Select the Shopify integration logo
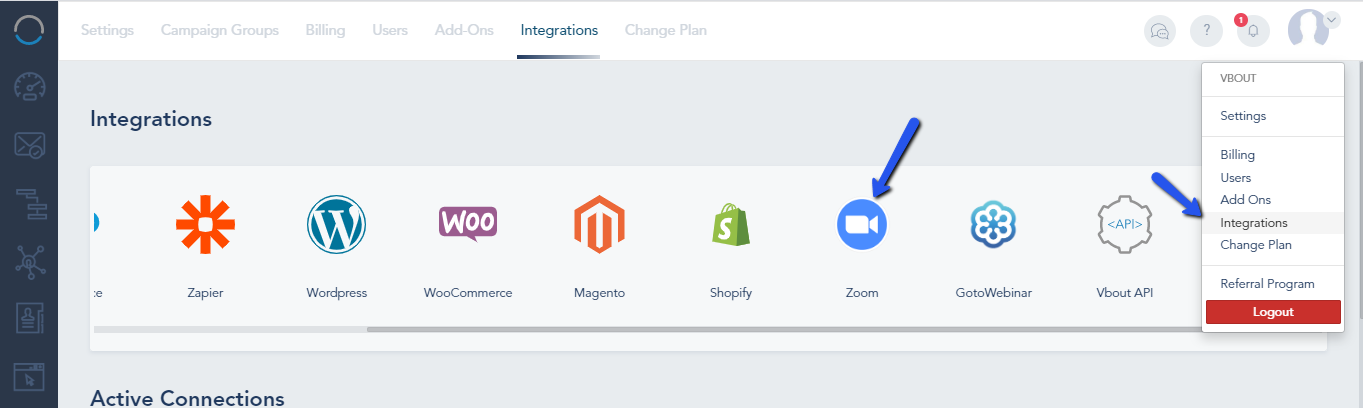Screen dimensions: 1363x408 point(730,225)
